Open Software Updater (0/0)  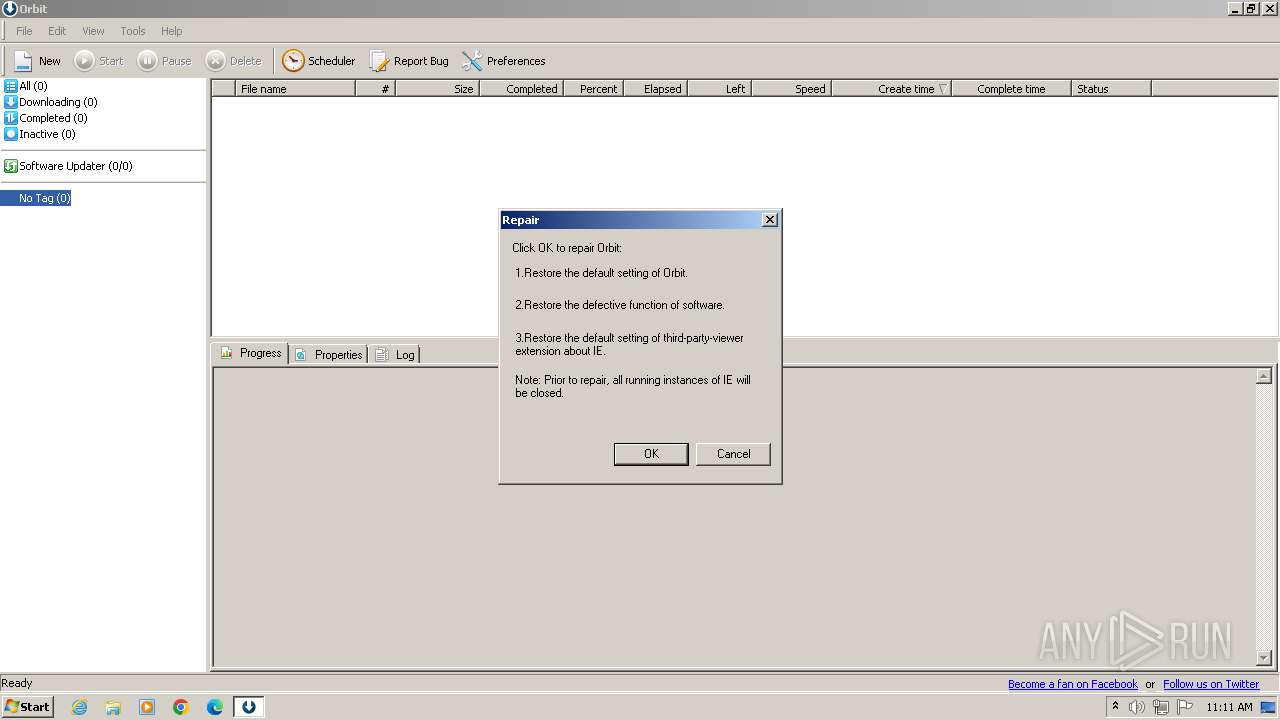68,166
